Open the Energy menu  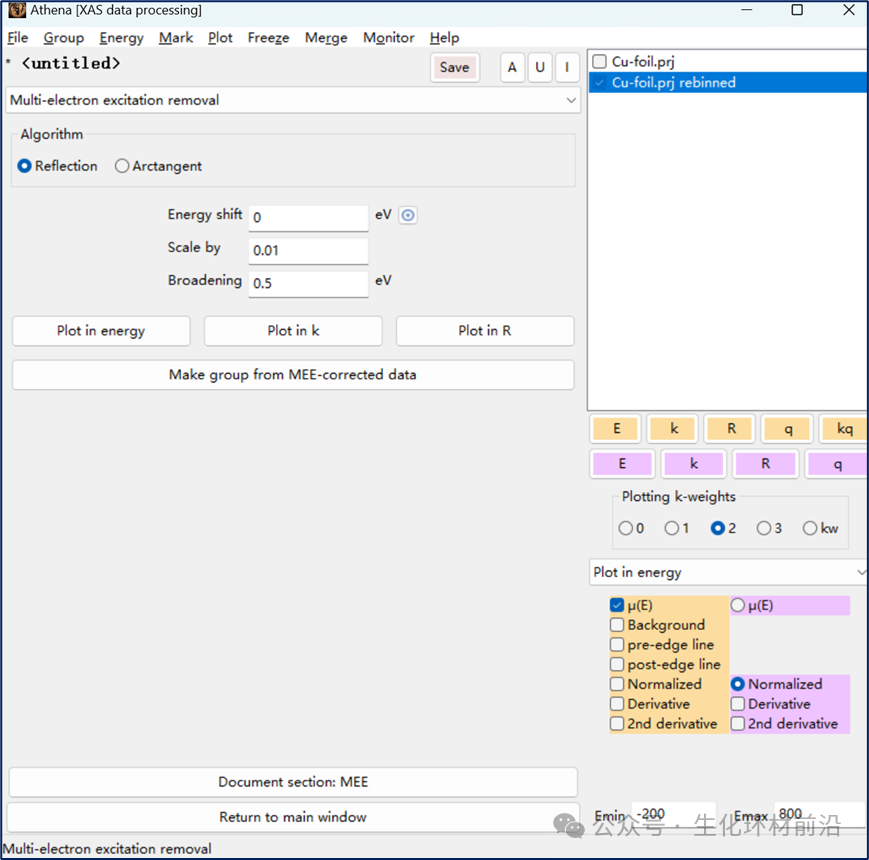pos(121,38)
